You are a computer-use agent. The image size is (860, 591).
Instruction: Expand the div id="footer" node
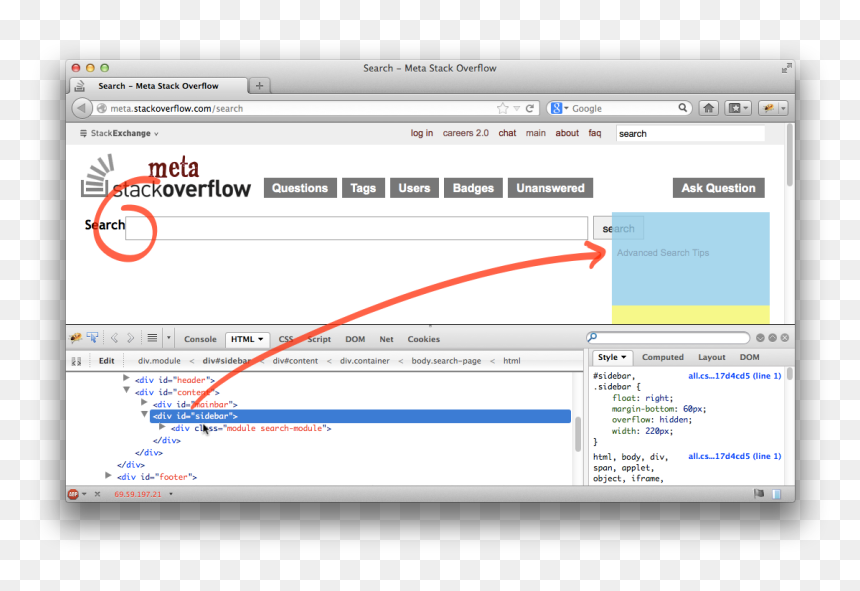pos(109,475)
